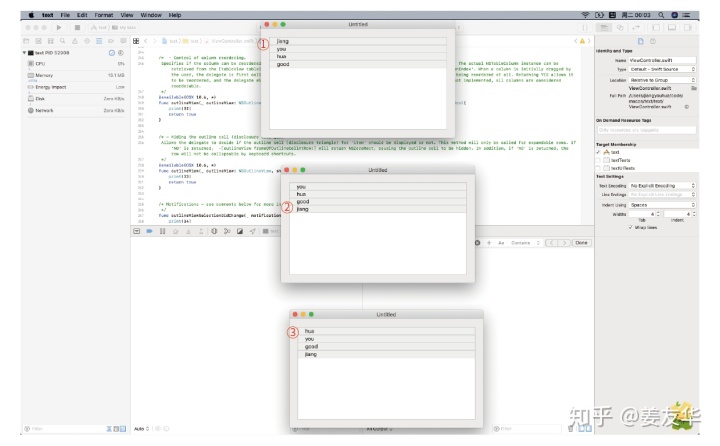Image resolution: width=720 pixels, height=446 pixels.
Task: Select the Energy Impact gauge row
Action: (x=76, y=87)
